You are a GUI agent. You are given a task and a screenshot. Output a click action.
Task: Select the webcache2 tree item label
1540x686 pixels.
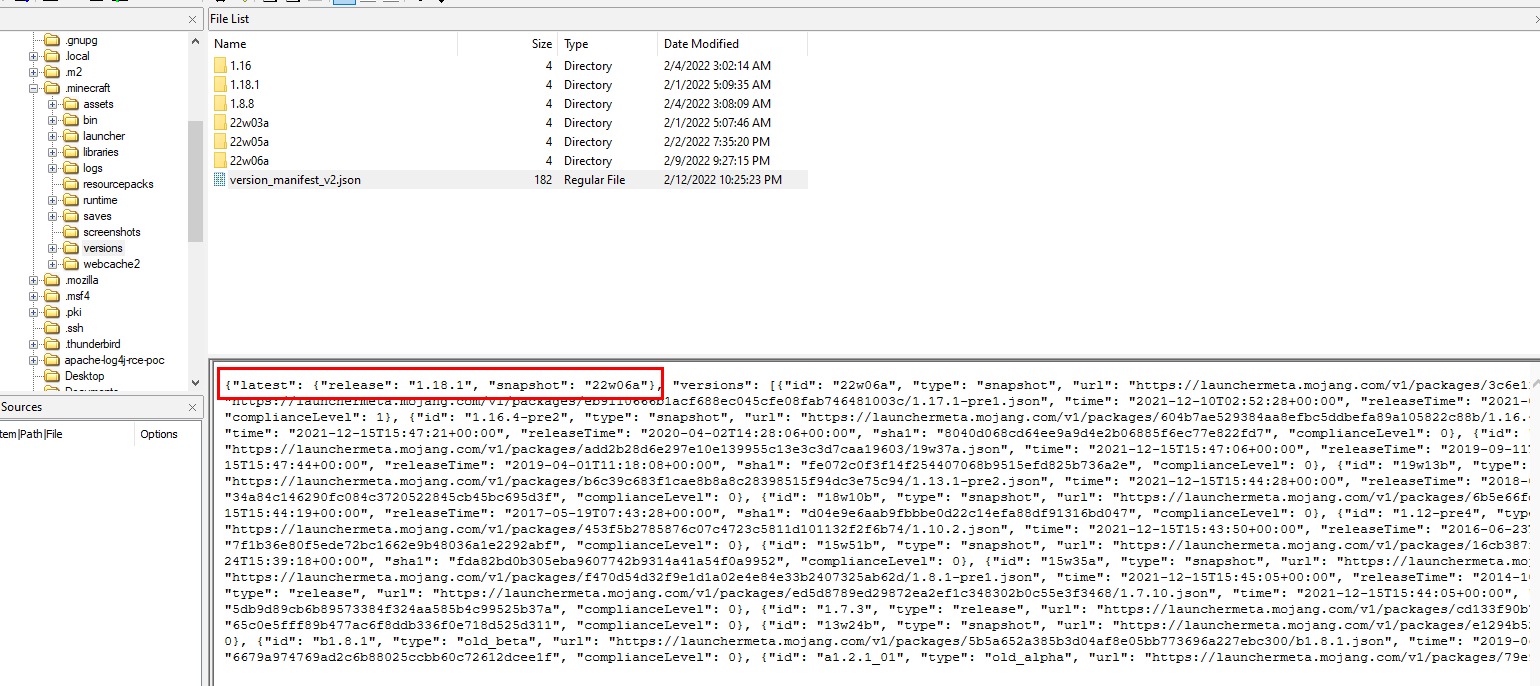coord(111,264)
